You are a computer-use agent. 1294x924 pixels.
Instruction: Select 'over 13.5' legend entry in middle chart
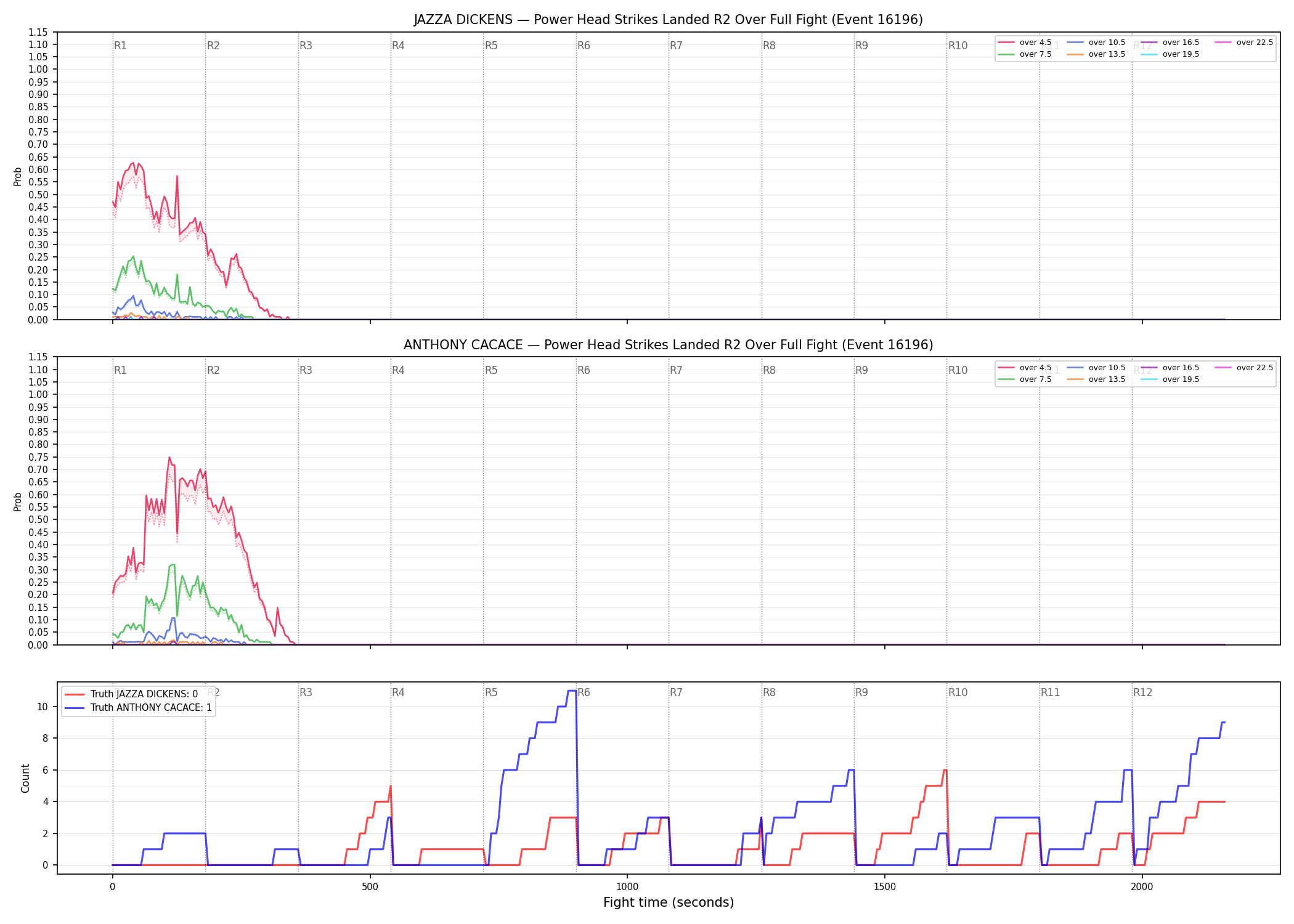pos(1096,379)
